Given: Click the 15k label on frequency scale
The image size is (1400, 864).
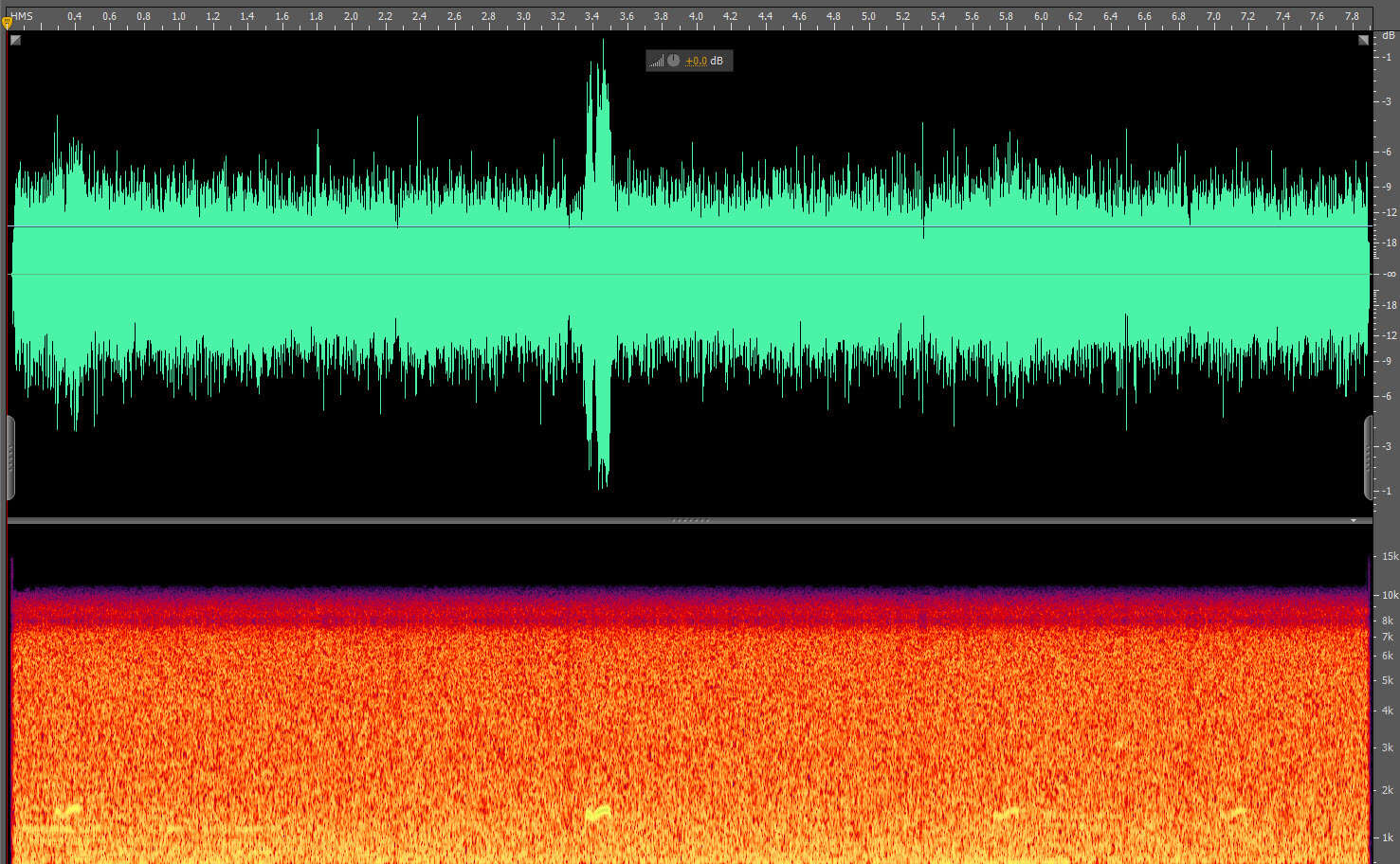Looking at the screenshot, I should (x=1390, y=556).
